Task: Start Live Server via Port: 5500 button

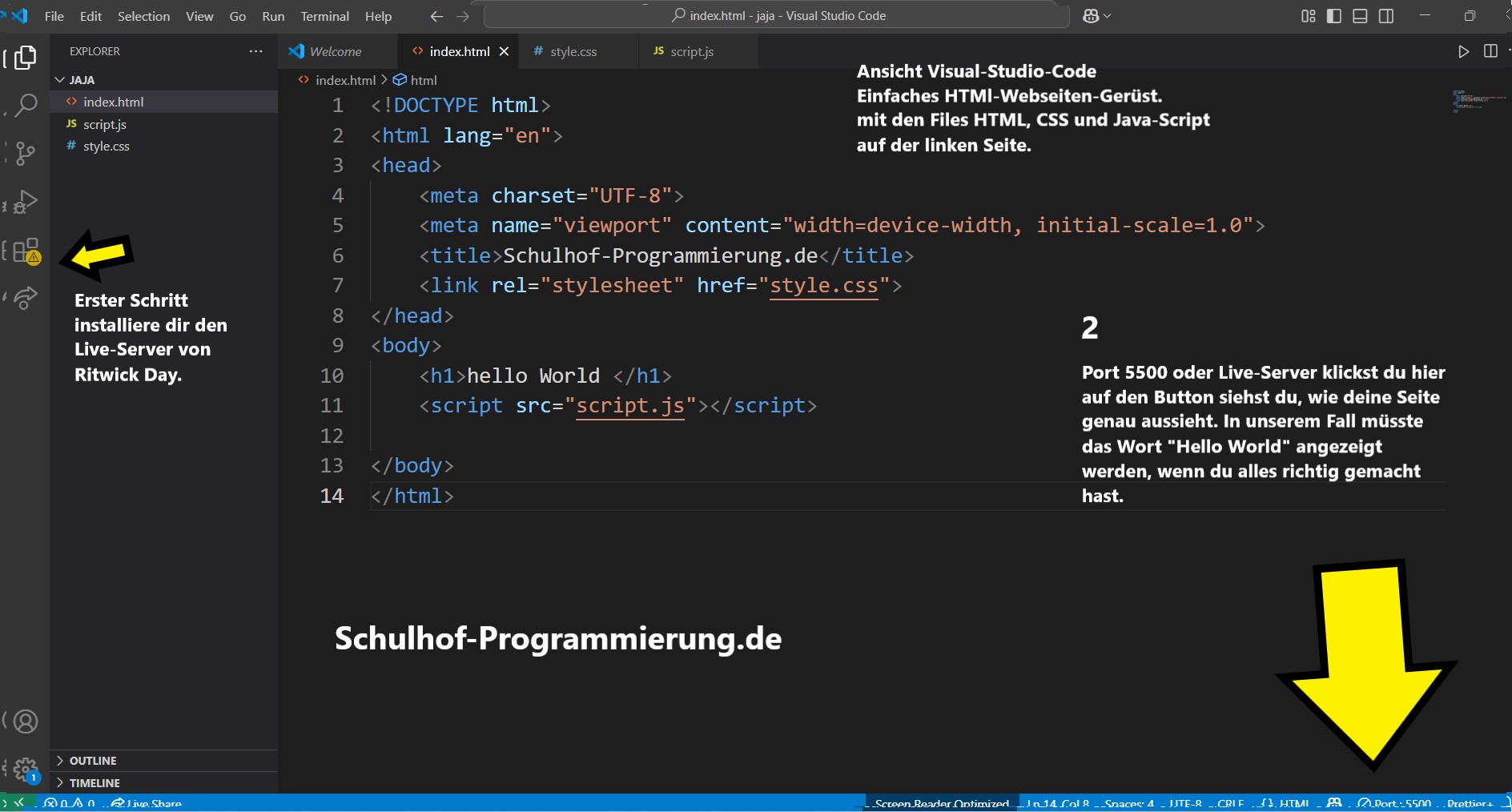Action: [x=1394, y=803]
